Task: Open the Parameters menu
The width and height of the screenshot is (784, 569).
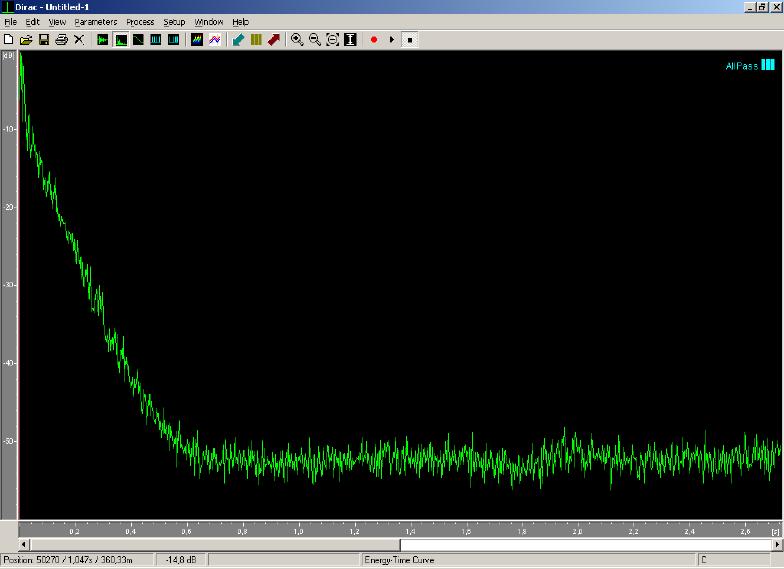Action: tap(95, 21)
